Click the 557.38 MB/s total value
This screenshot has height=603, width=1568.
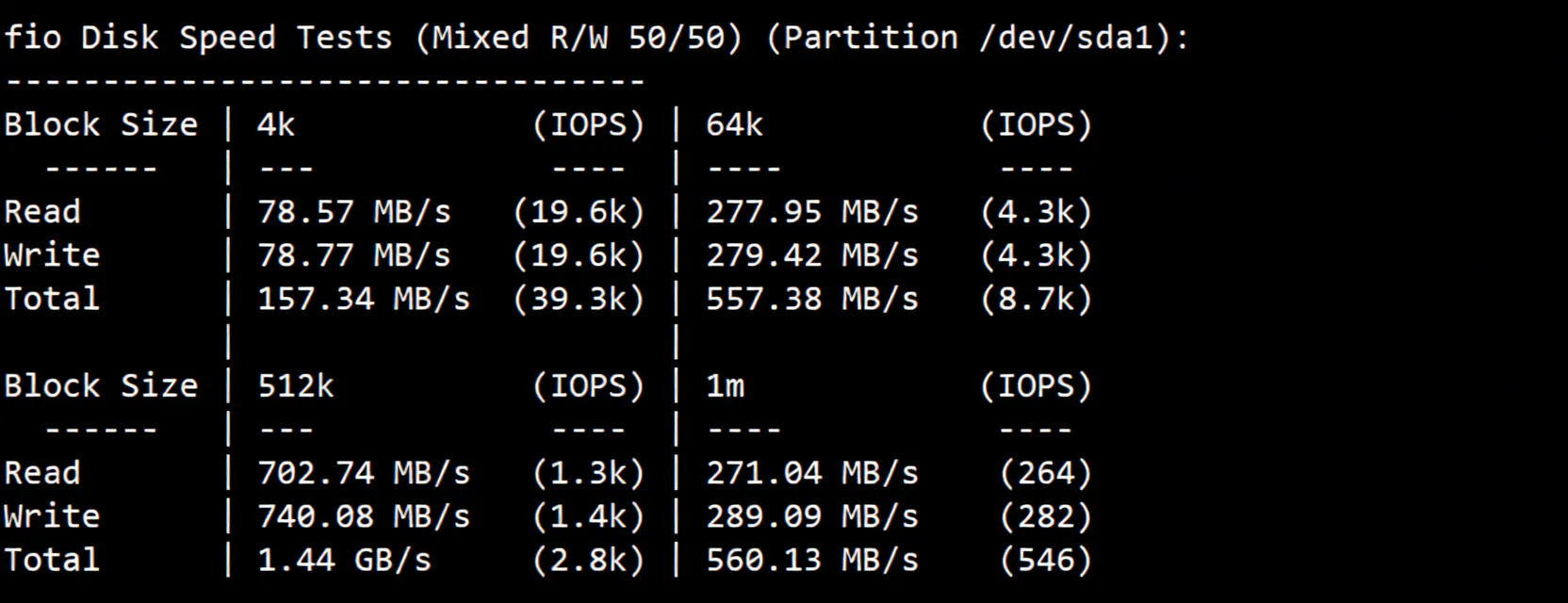[x=811, y=299]
